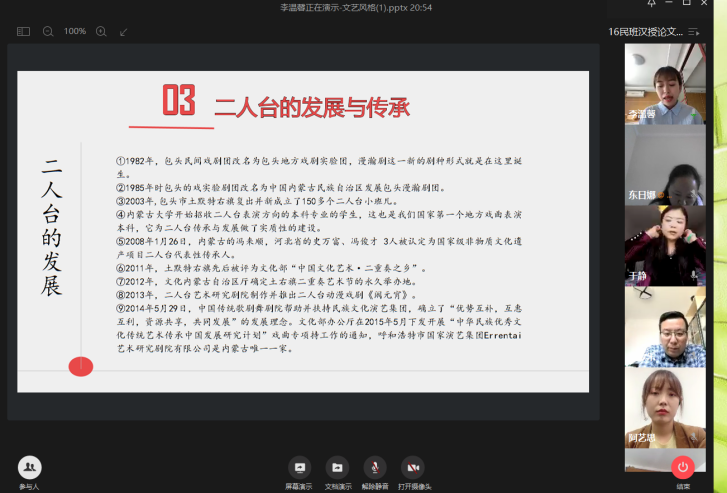Start screen sharing with 屏幕演示
The height and width of the screenshot is (493, 727).
click(x=298, y=468)
